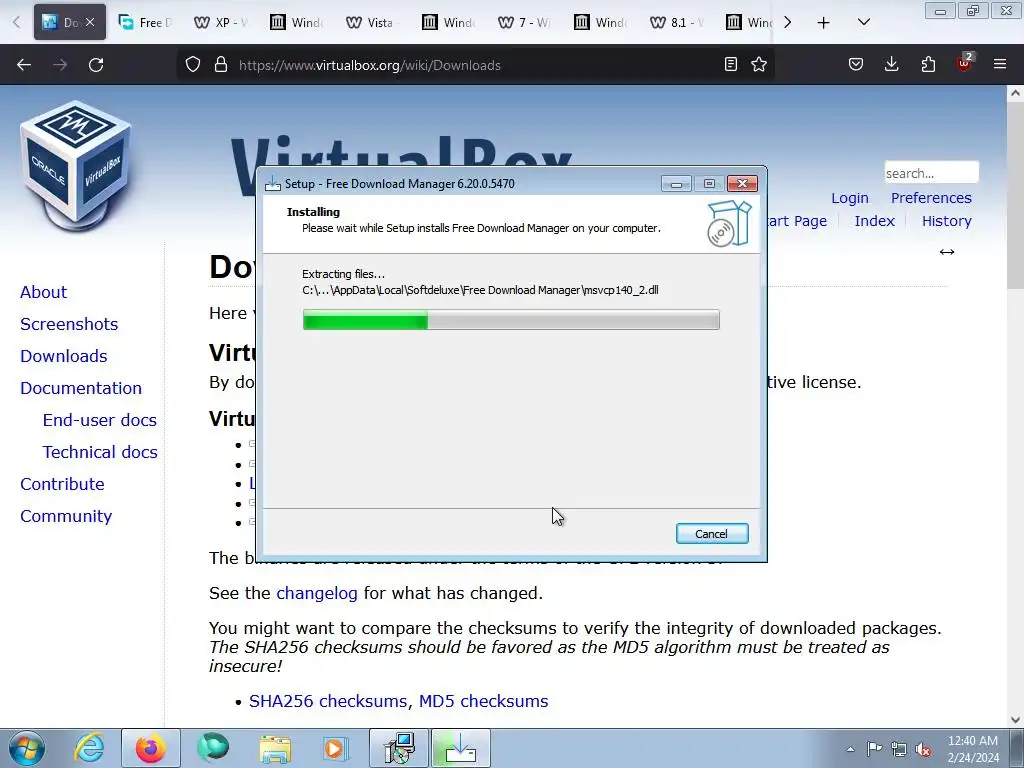Open Windows Media Player from taskbar

pos(337,748)
